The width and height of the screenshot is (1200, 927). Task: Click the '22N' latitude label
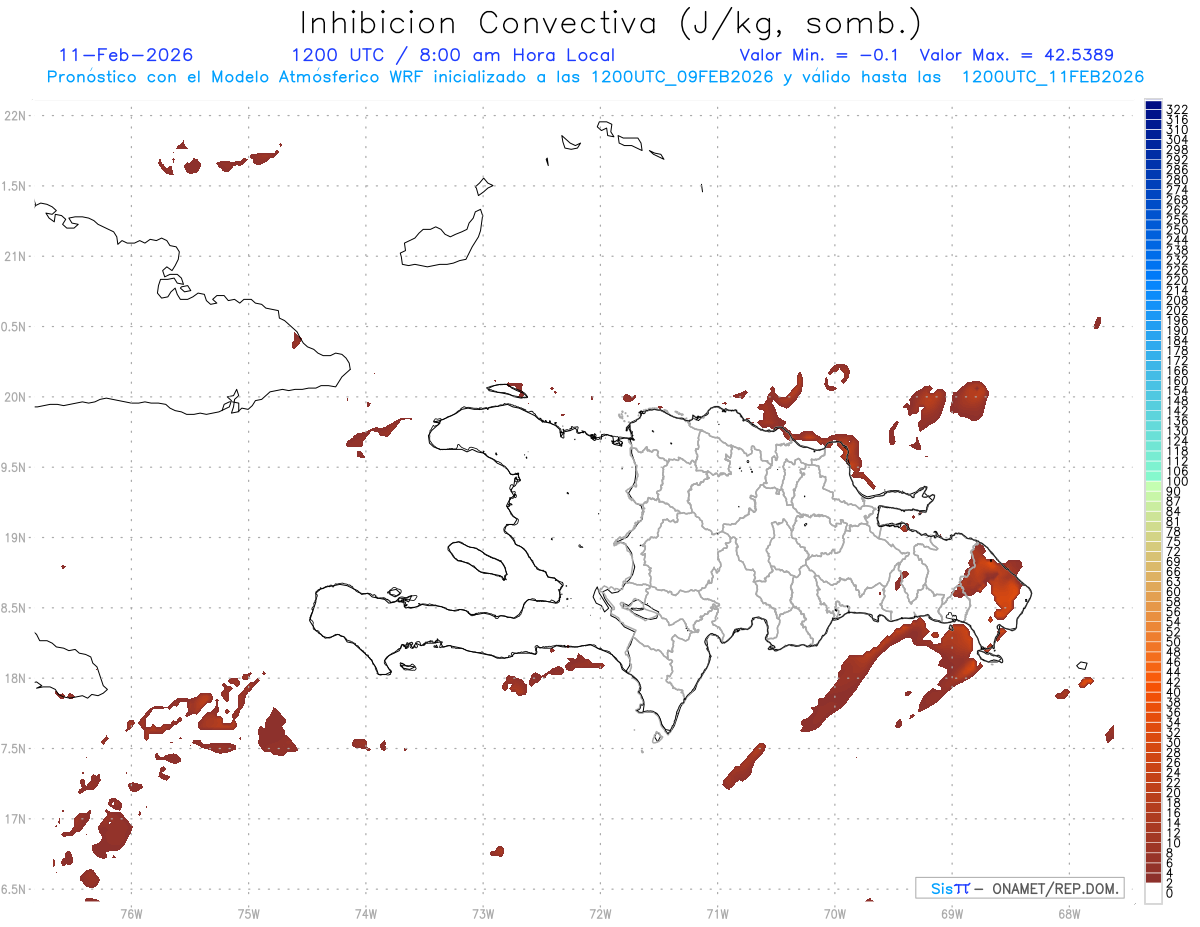point(15,116)
